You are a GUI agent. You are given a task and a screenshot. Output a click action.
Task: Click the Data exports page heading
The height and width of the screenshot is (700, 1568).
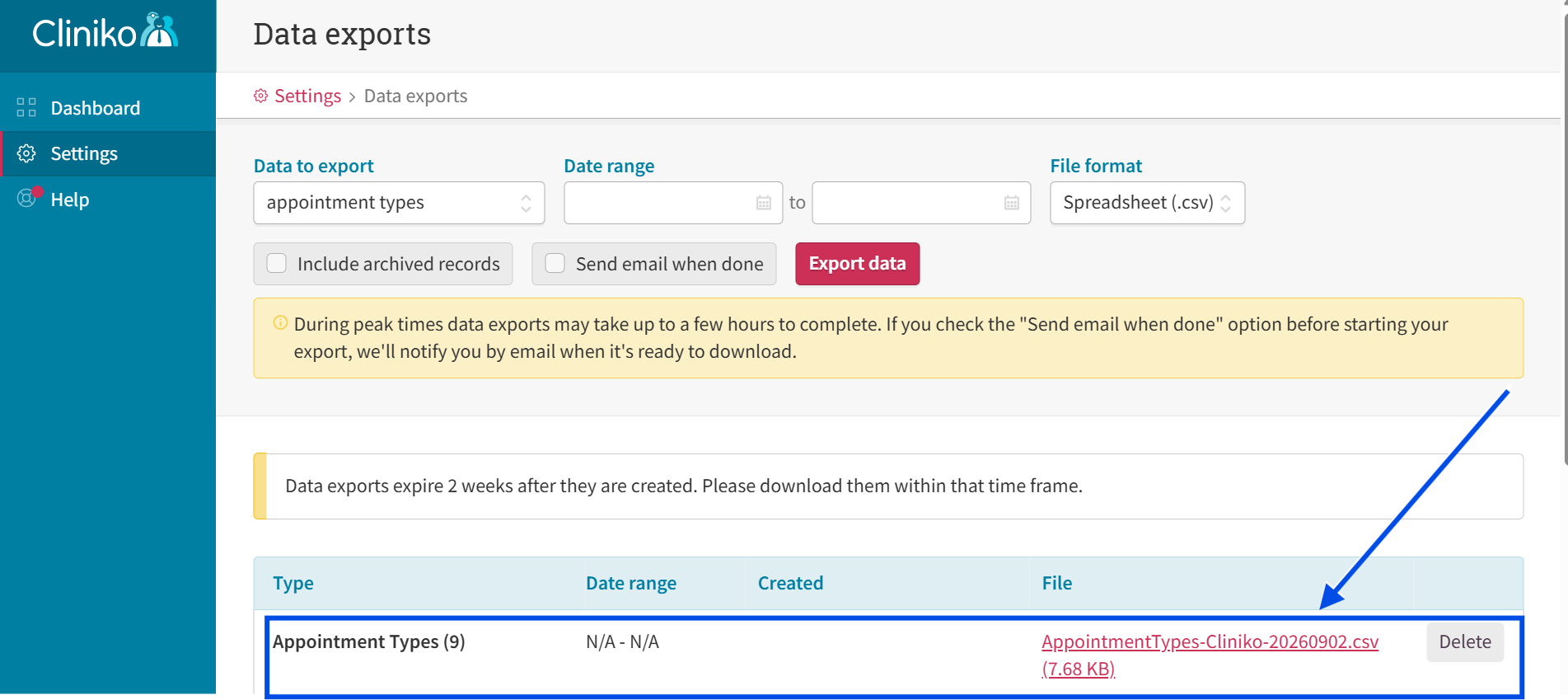pyautogui.click(x=342, y=35)
